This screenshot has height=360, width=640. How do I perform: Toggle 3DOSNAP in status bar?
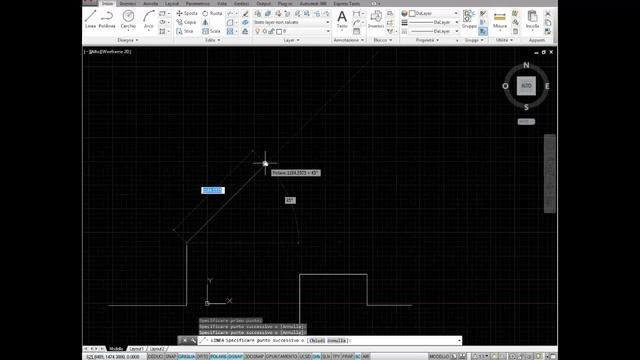(x=255, y=357)
